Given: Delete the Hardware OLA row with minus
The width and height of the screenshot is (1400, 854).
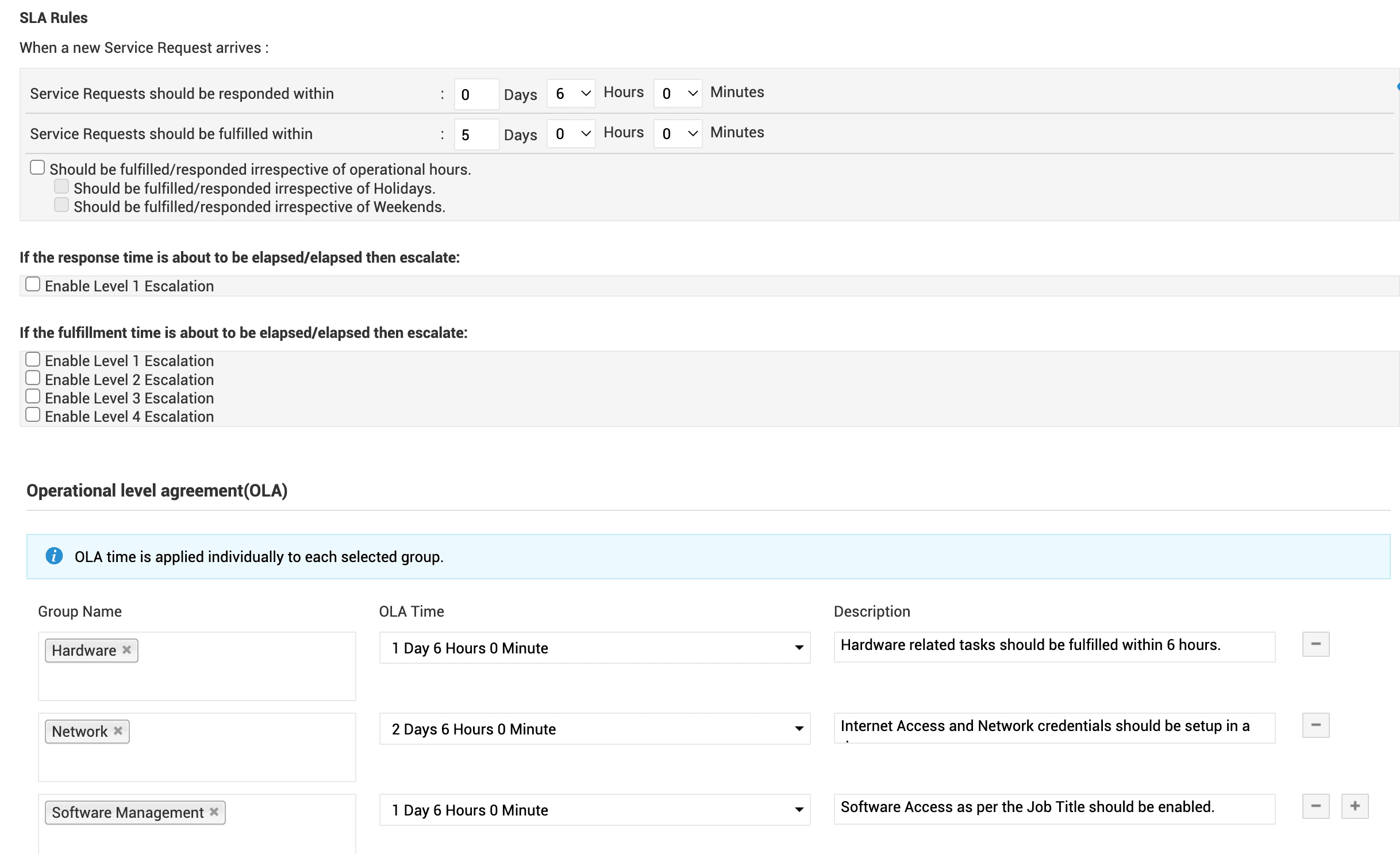Looking at the screenshot, I should tap(1316, 644).
